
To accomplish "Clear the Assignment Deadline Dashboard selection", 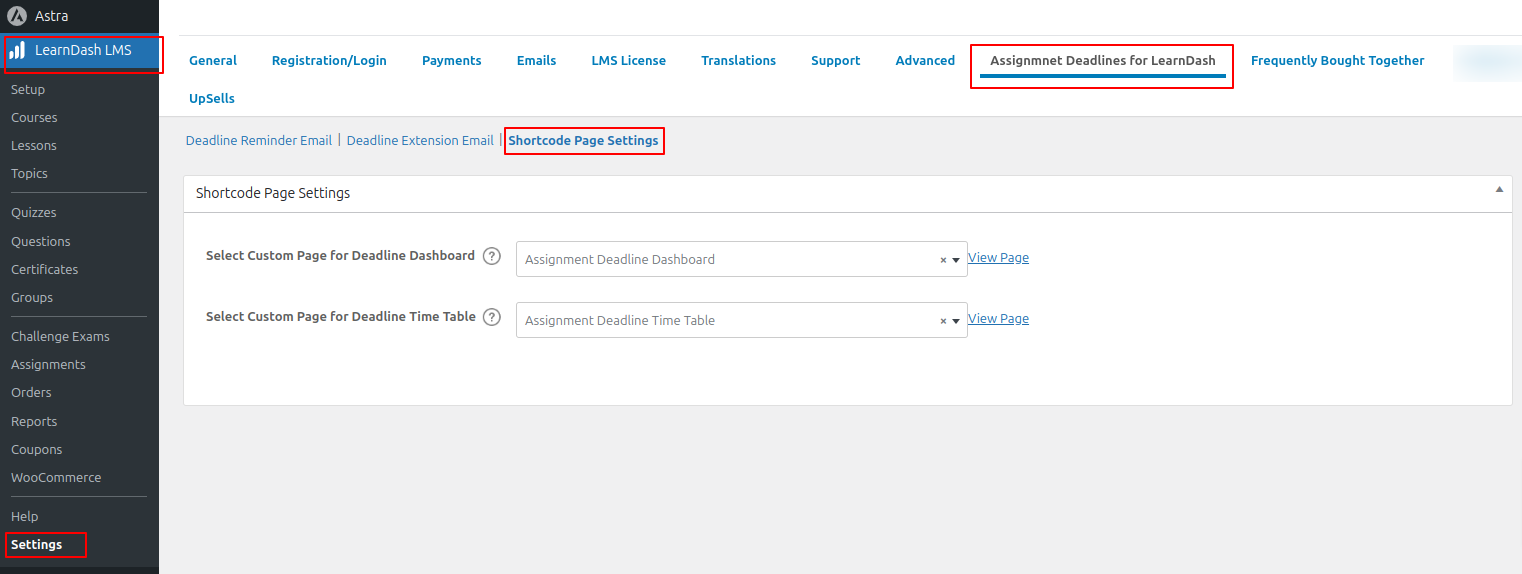I will (x=942, y=260).
